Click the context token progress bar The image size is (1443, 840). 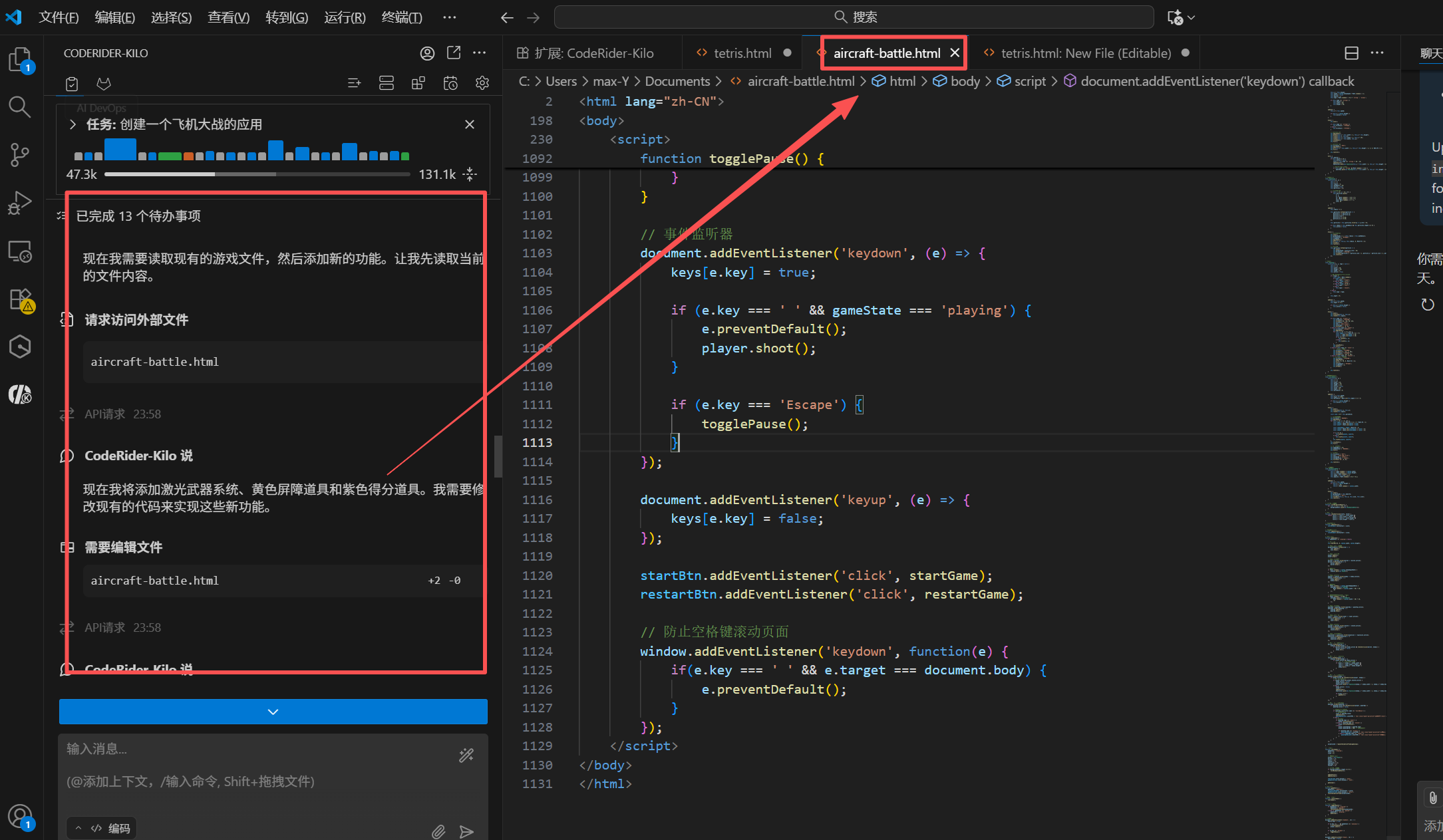pyautogui.click(x=257, y=174)
